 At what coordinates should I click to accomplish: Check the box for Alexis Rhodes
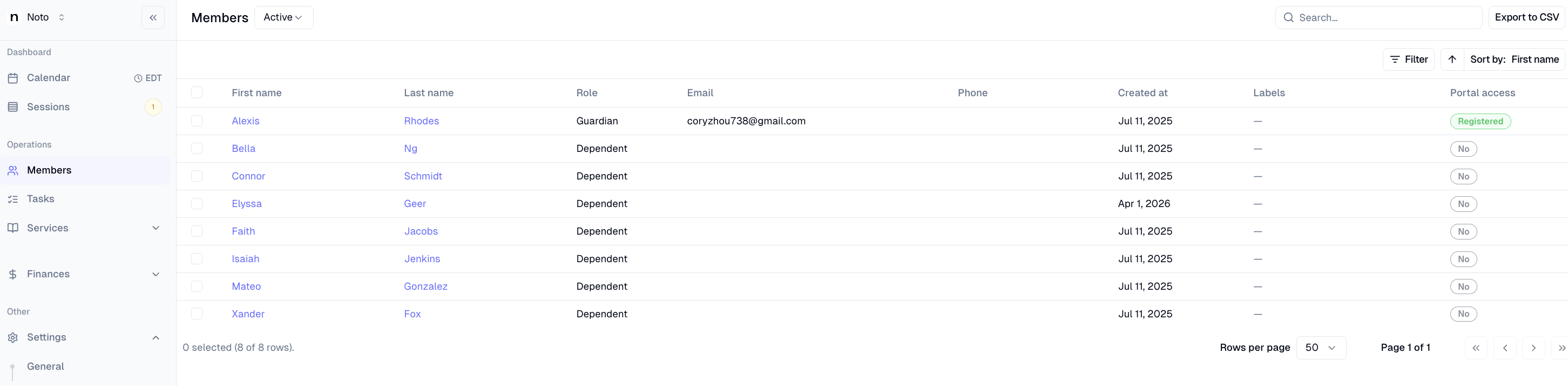click(197, 121)
